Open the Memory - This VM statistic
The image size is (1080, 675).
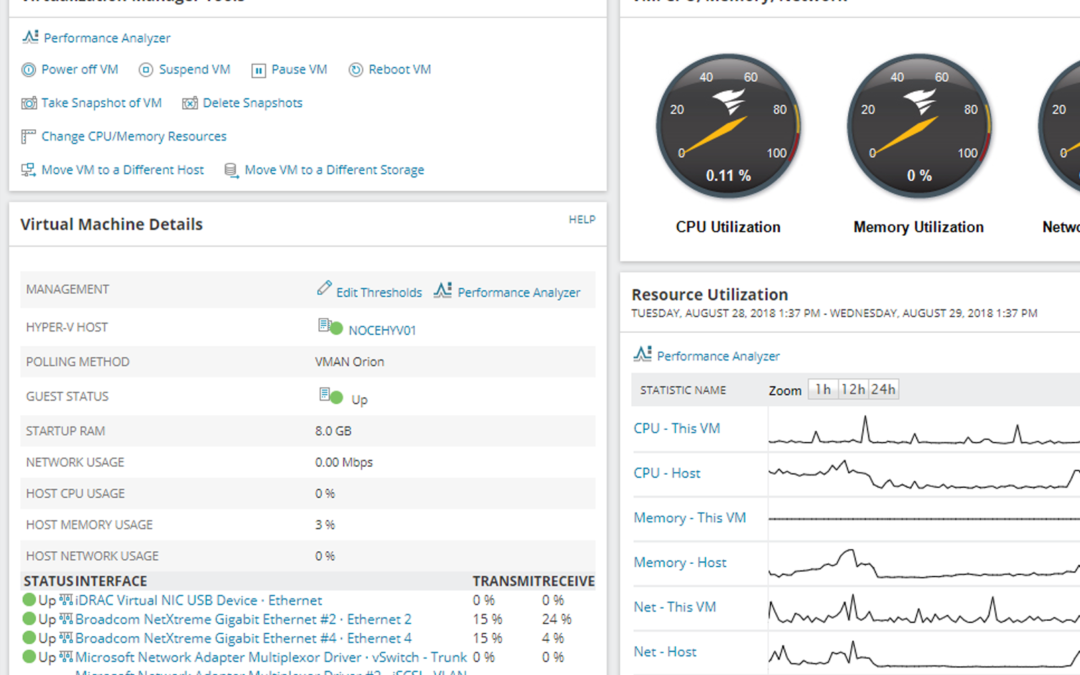(689, 518)
